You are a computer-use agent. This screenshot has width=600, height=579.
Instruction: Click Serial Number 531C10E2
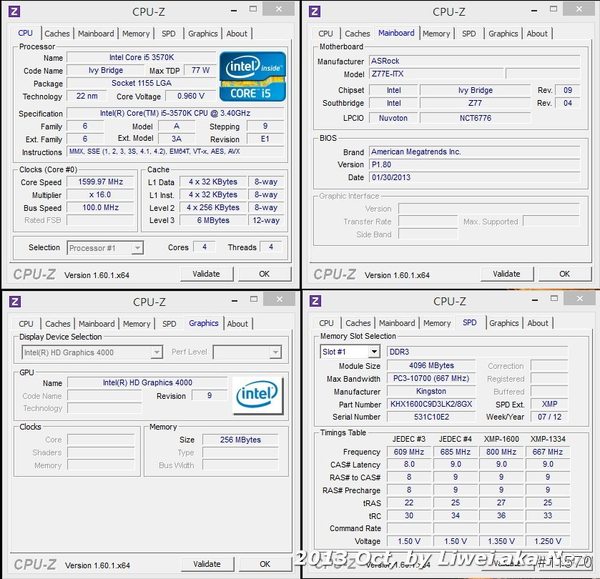click(431, 417)
